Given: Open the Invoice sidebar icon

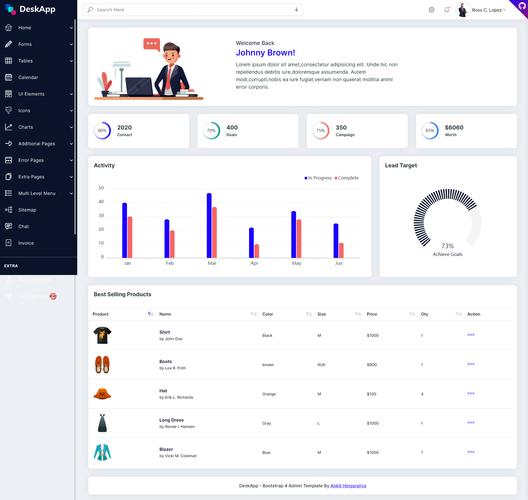Looking at the screenshot, I should (8, 243).
